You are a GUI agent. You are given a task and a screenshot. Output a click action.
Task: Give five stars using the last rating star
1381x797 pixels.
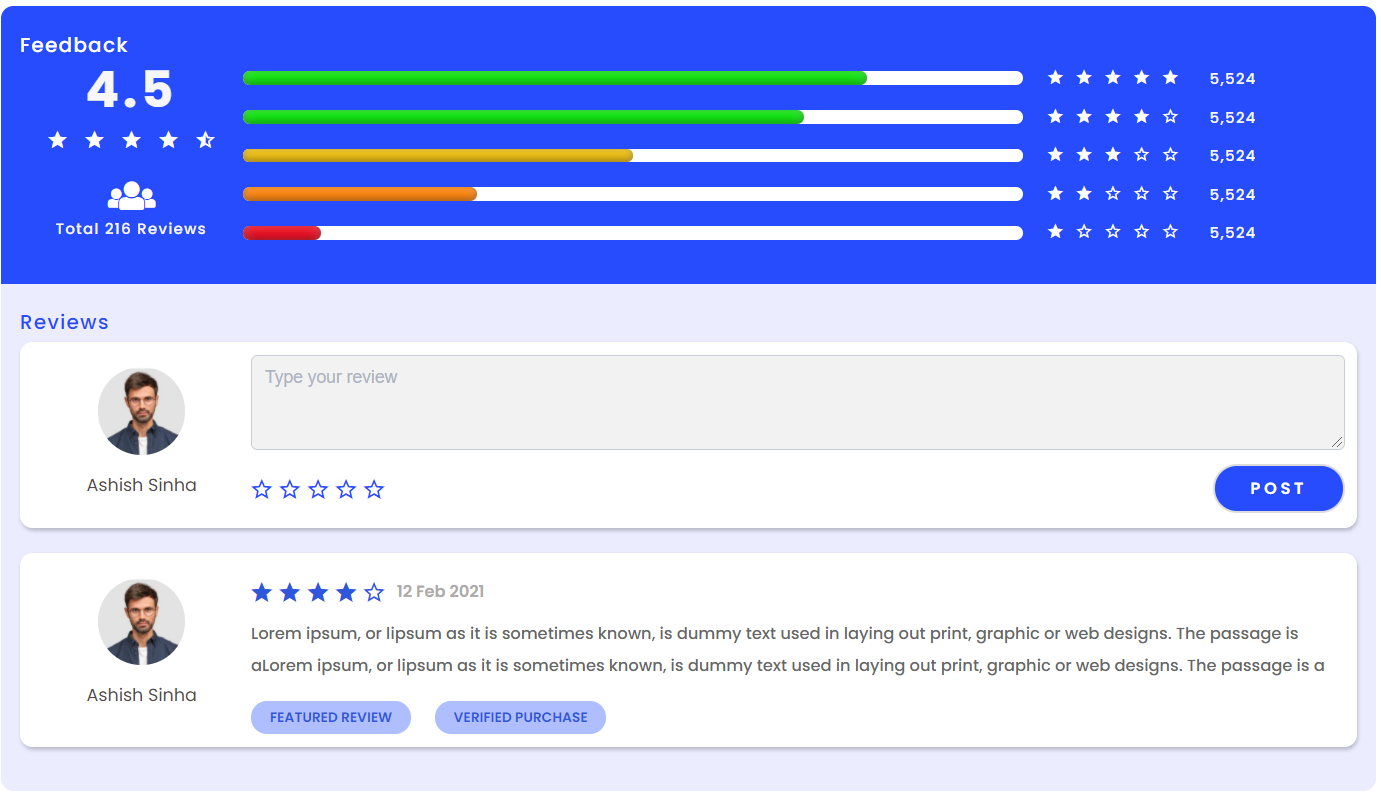(374, 490)
